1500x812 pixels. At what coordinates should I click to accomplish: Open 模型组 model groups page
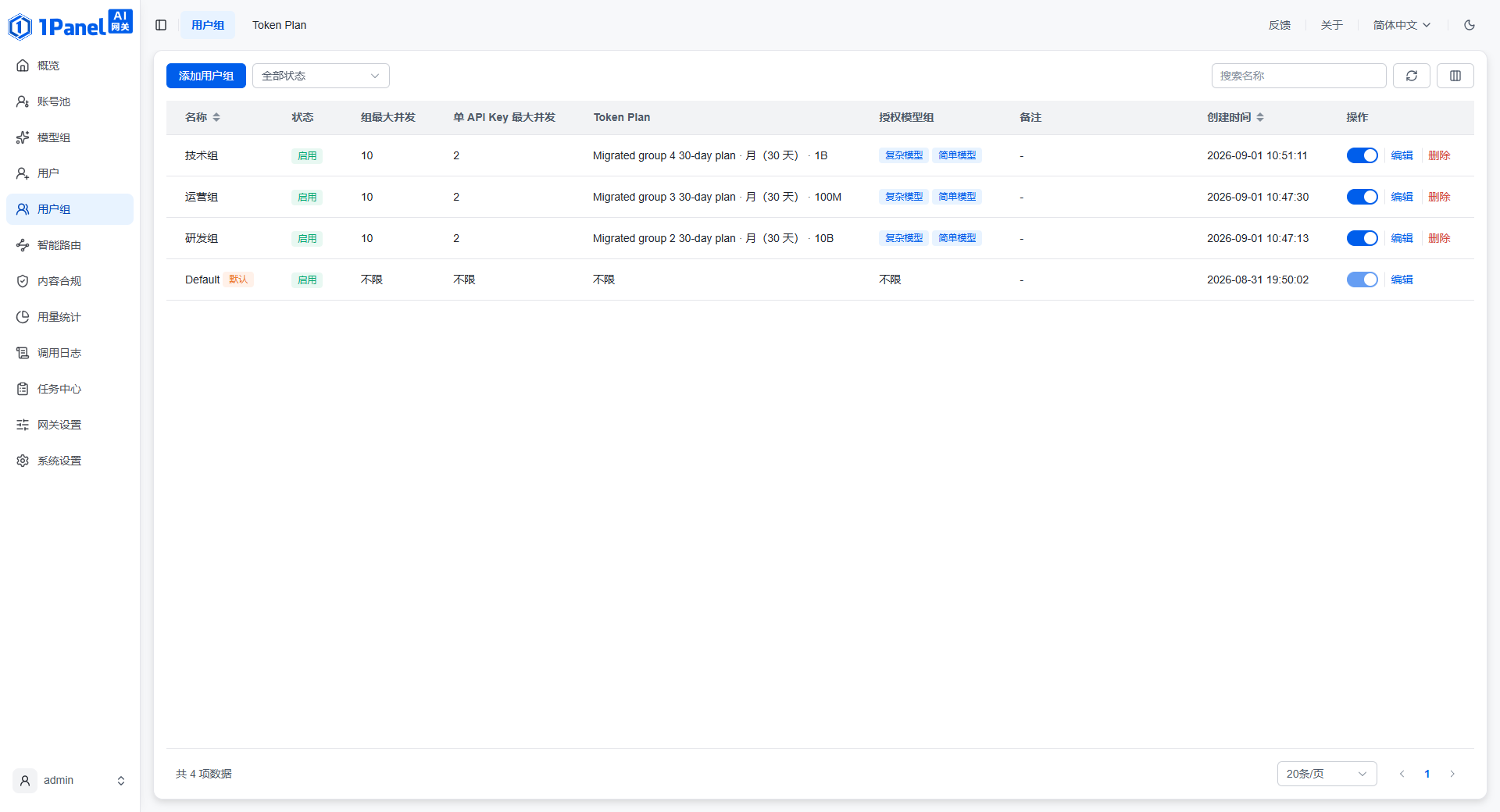click(70, 137)
